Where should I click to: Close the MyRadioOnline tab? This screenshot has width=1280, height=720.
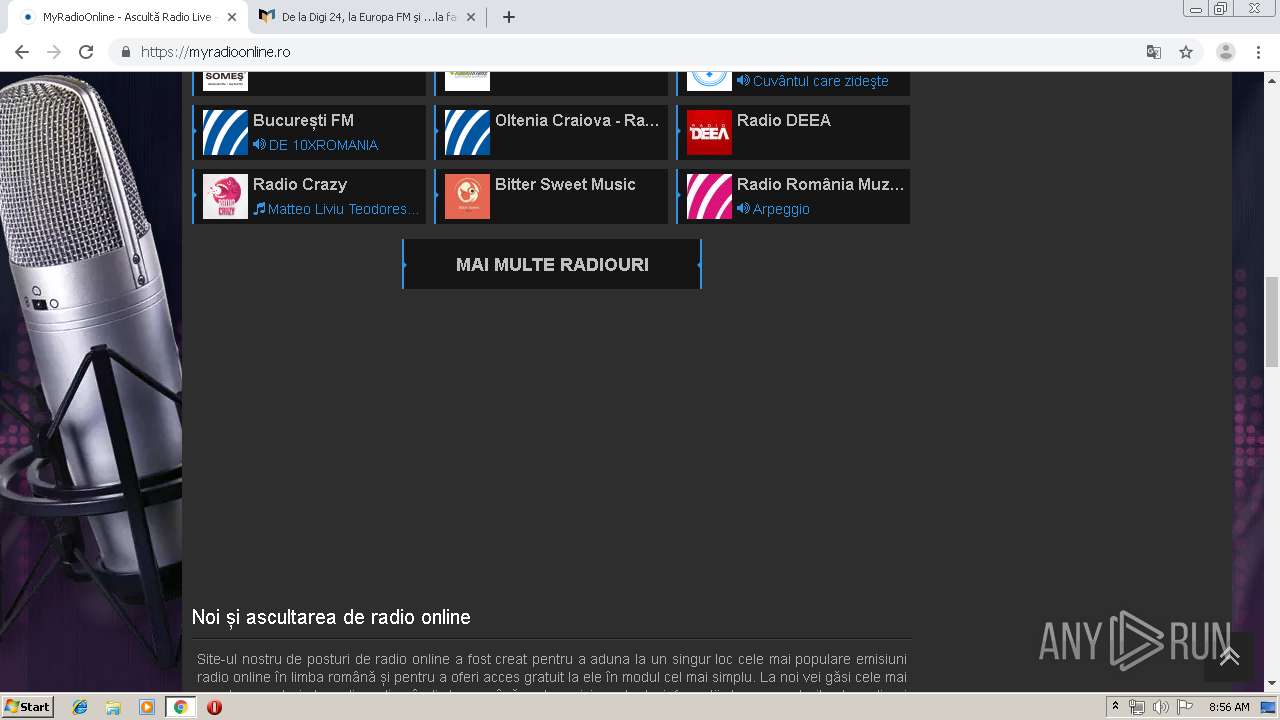232,17
